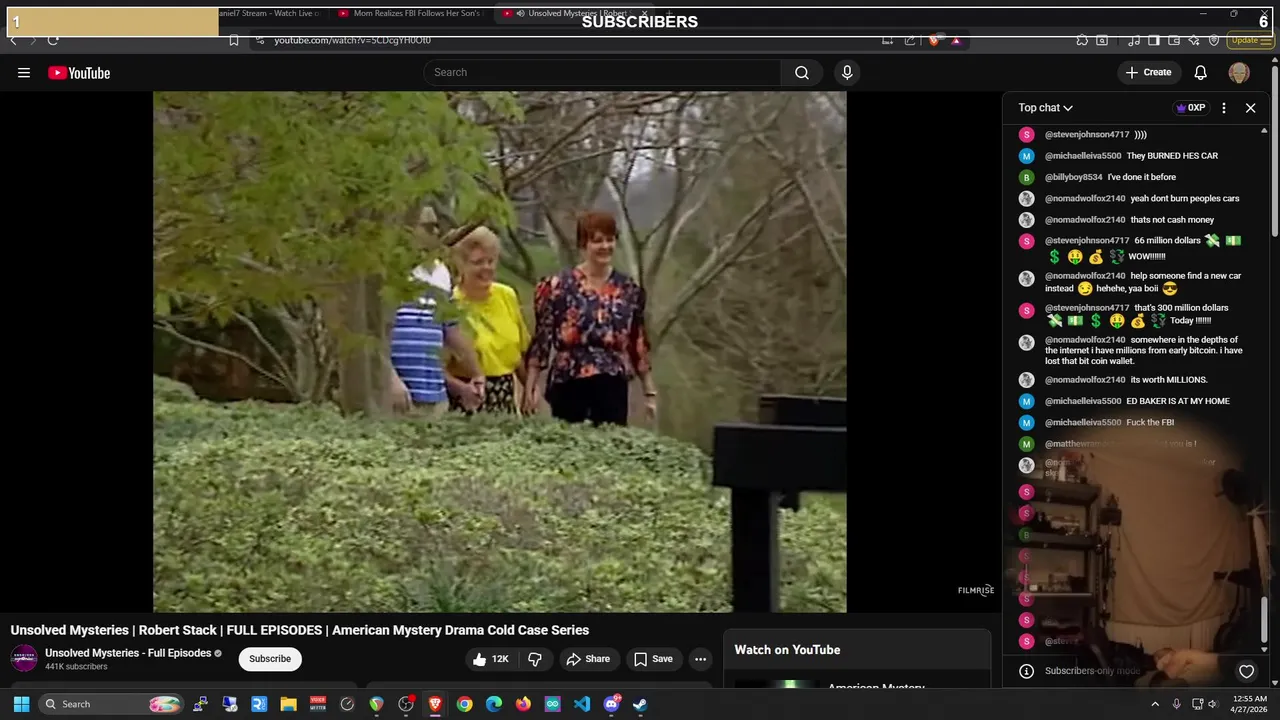The image size is (1280, 720).
Task: Save the video to a playlist
Action: (653, 659)
